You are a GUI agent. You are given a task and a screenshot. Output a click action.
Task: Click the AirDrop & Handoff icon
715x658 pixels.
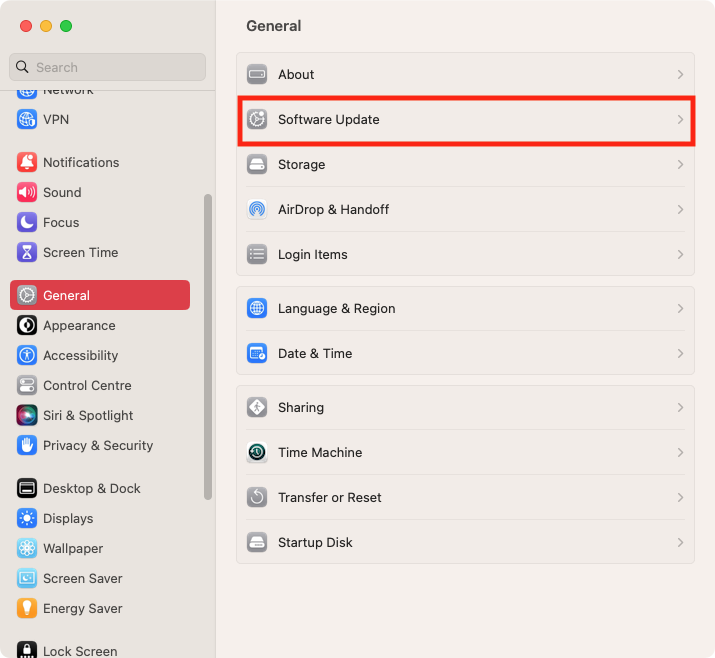point(257,209)
